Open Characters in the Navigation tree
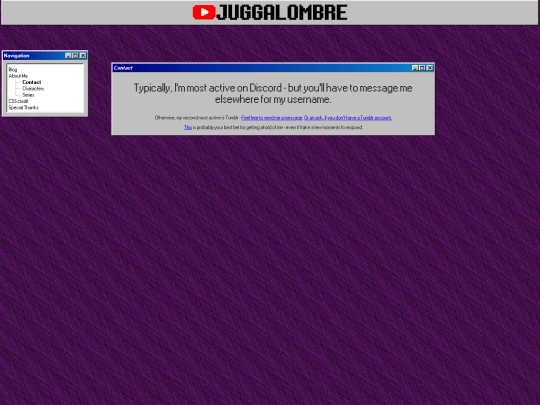The image size is (540, 405). pyautogui.click(x=33, y=89)
